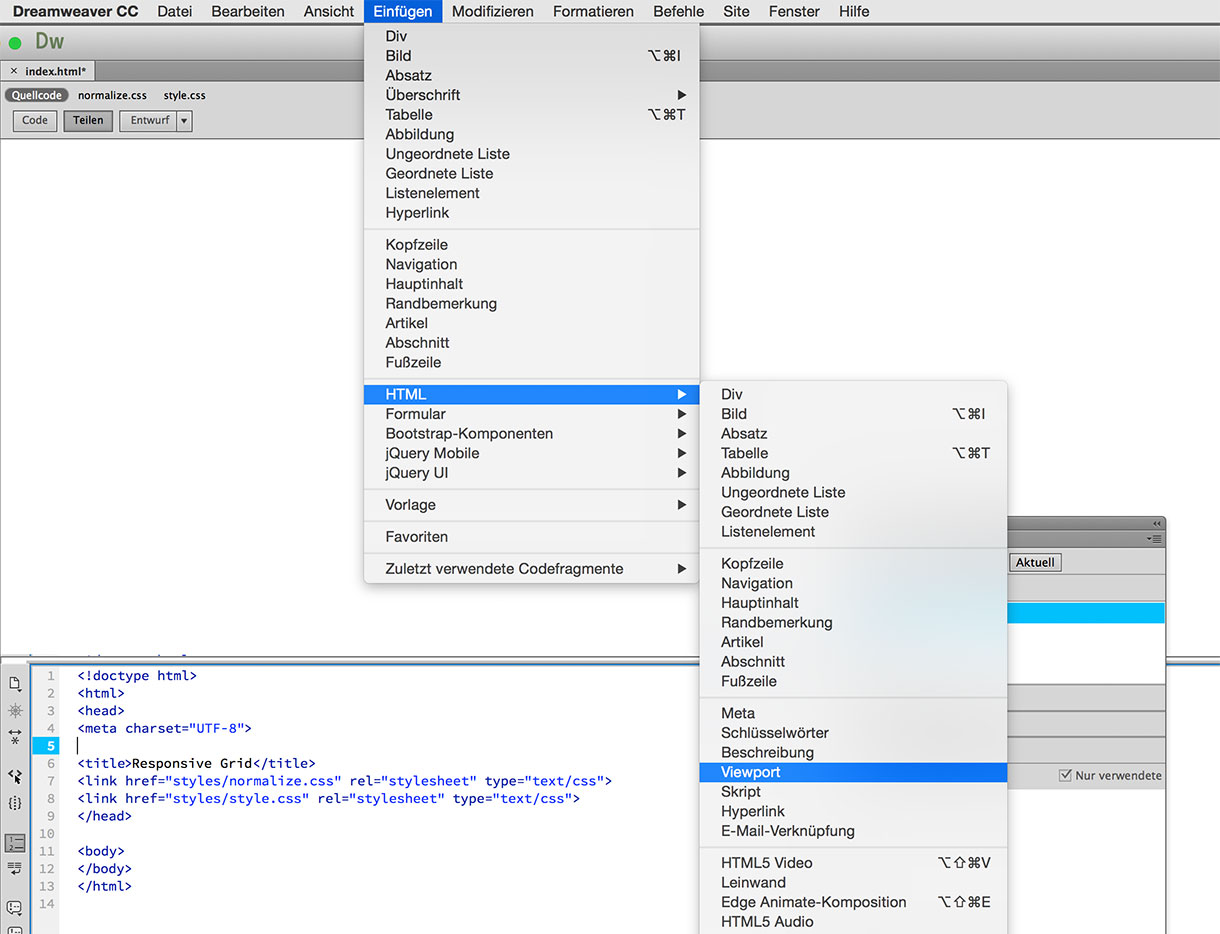Choose Abbildung in the main Einfügen menu
The height and width of the screenshot is (934, 1220).
[531, 134]
